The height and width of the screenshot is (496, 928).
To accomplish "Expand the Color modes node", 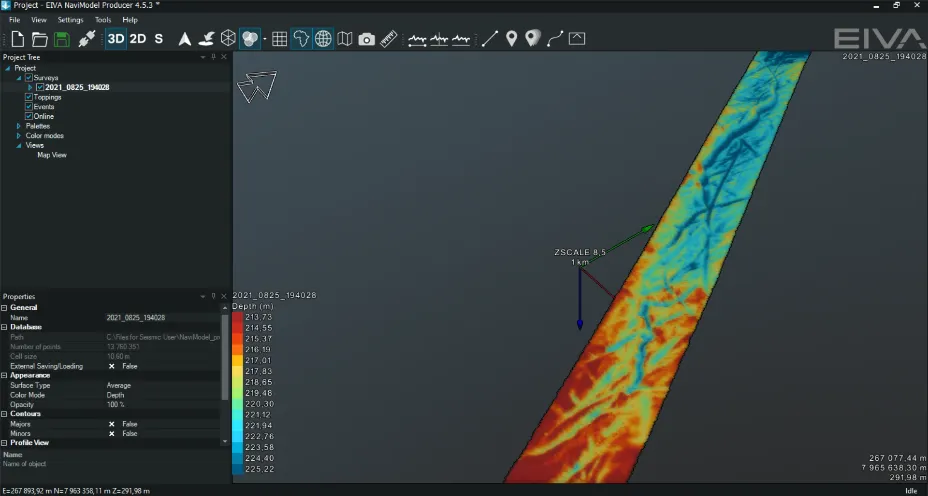I will tap(19, 136).
